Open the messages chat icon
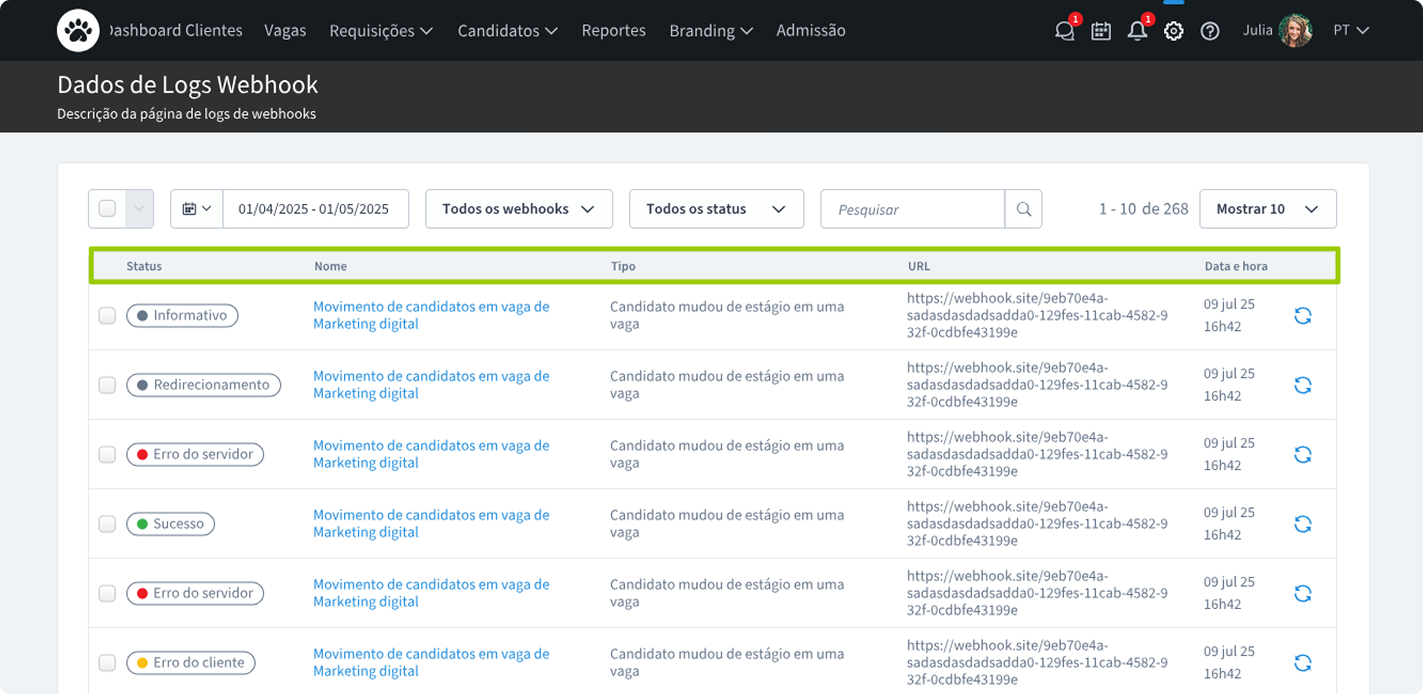The height and width of the screenshot is (694, 1423). [x=1063, y=30]
